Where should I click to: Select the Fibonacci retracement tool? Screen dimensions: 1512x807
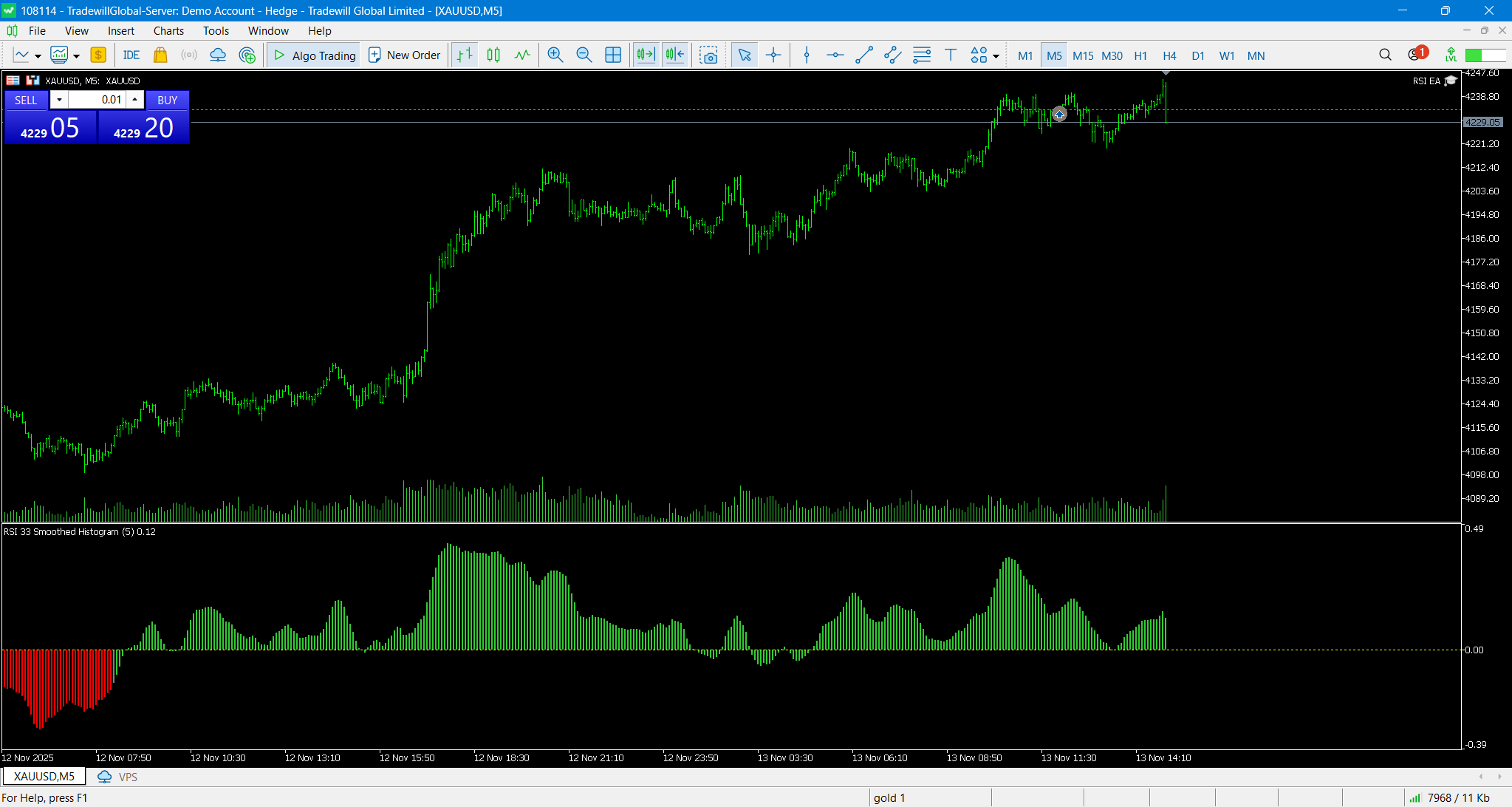(x=921, y=55)
